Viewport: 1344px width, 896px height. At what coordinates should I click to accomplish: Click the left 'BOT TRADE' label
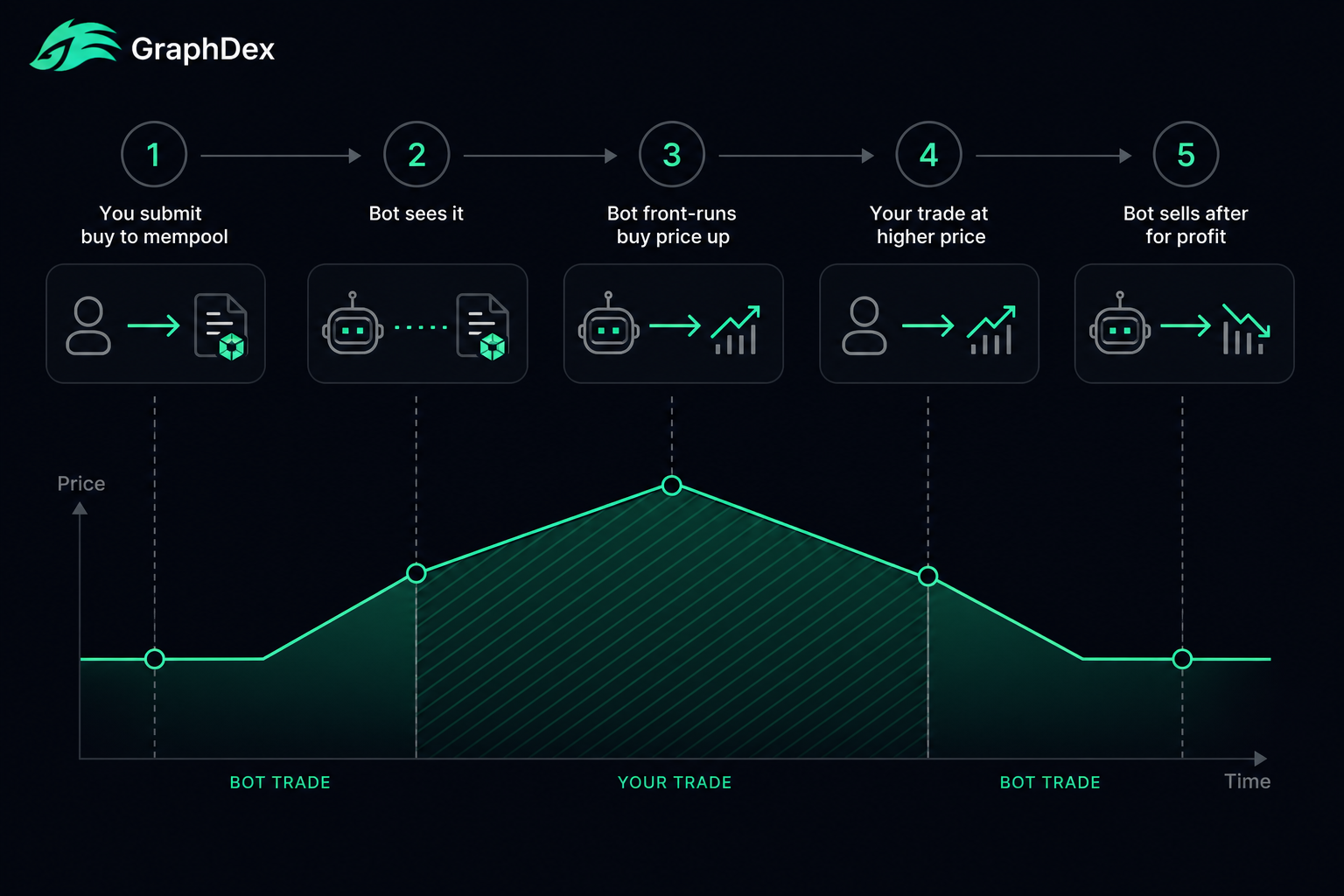280,782
